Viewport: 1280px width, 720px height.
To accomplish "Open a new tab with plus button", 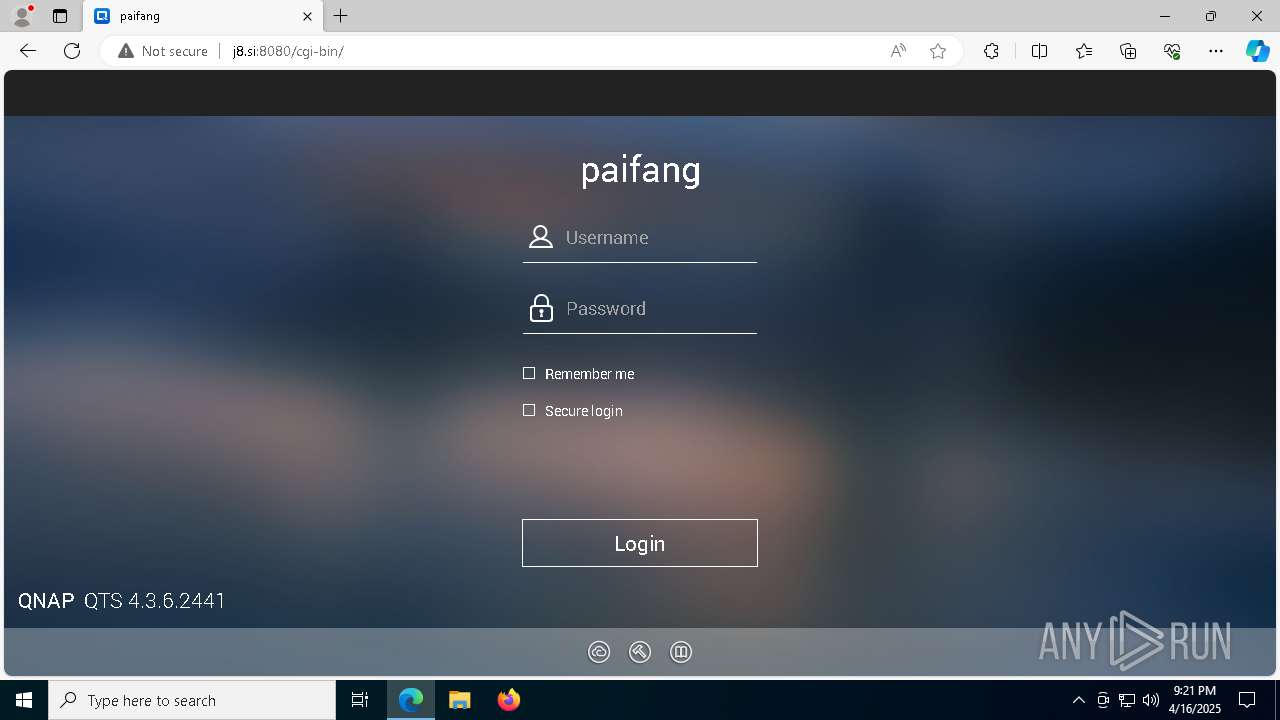I will point(341,16).
